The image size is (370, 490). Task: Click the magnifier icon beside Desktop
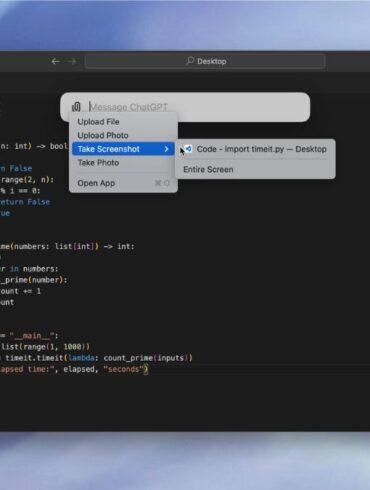coord(190,61)
